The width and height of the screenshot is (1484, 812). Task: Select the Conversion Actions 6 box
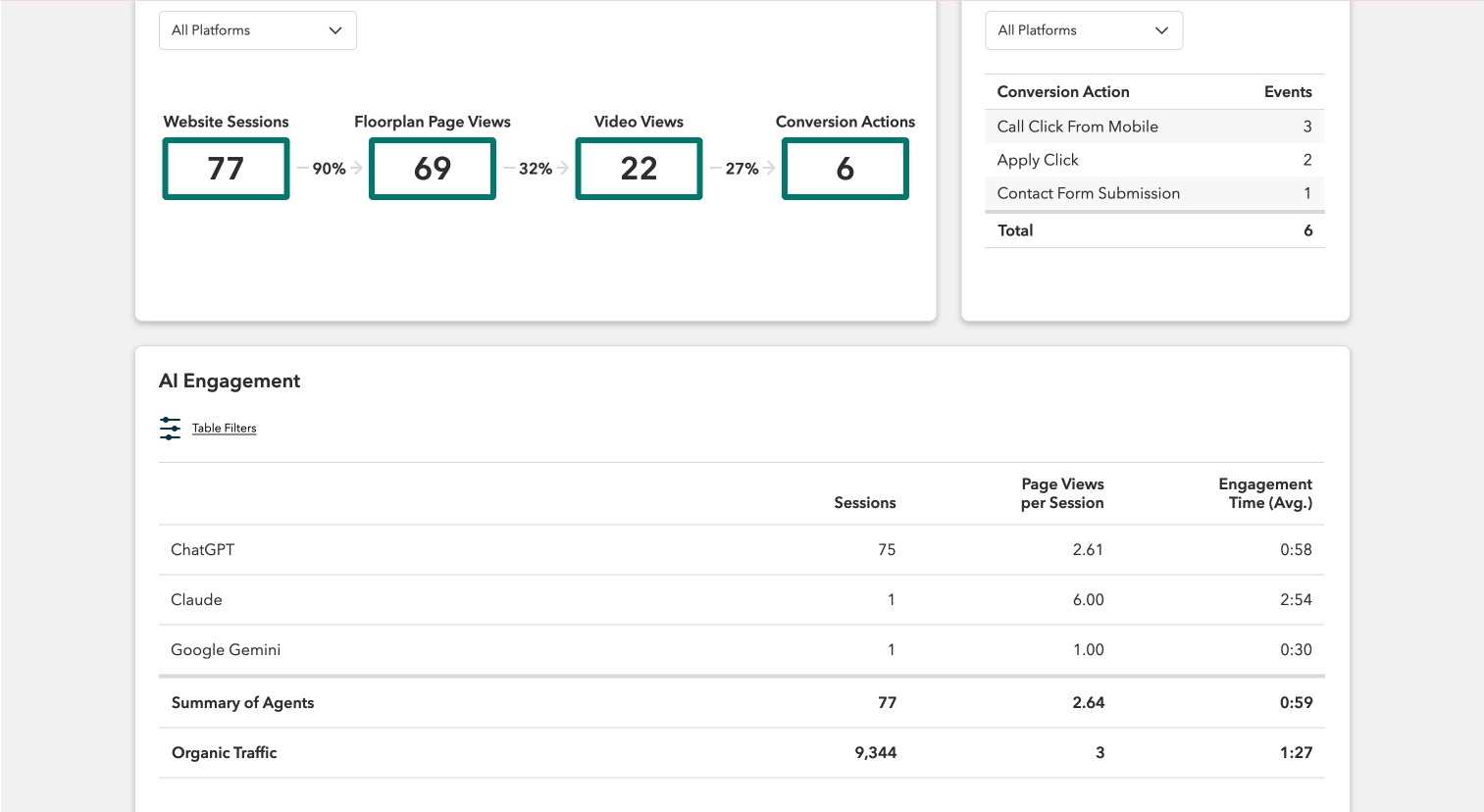(845, 169)
